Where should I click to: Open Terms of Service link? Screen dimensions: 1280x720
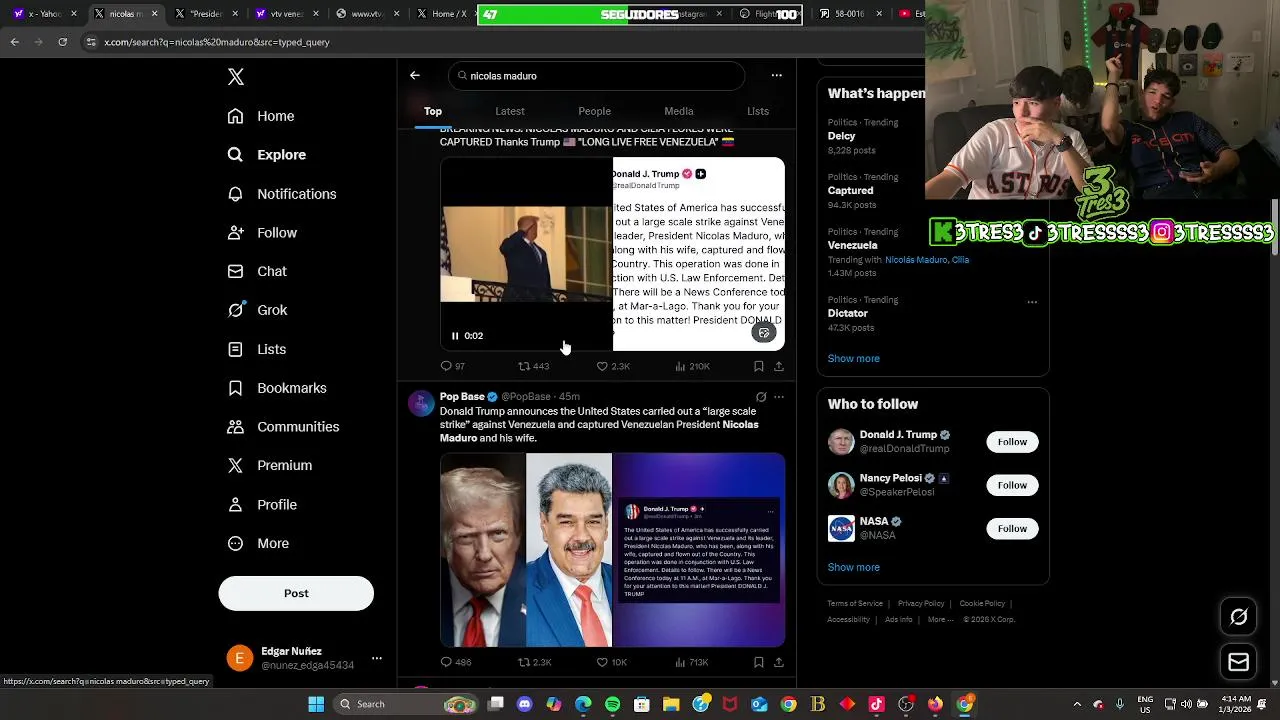(x=855, y=604)
